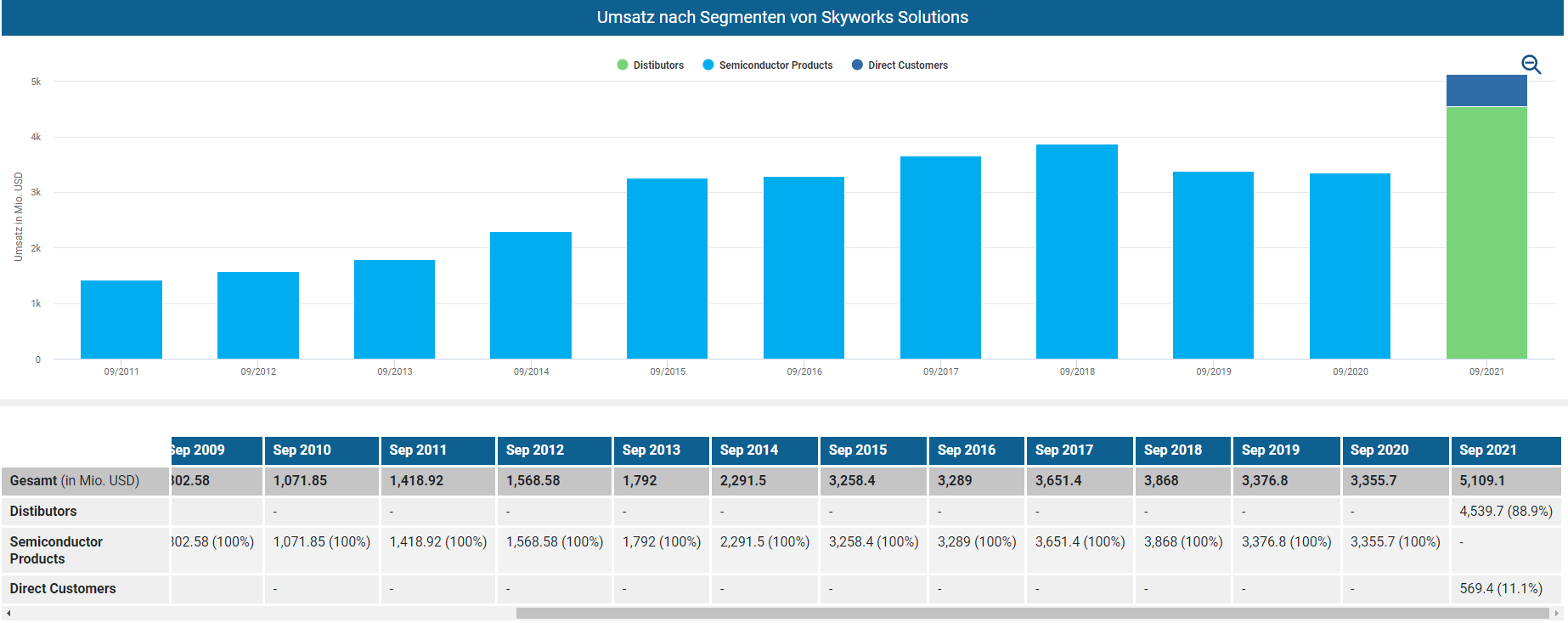Image resolution: width=1568 pixels, height=623 pixels.
Task: Click the Semiconductor Products row label
Action: 56,550
